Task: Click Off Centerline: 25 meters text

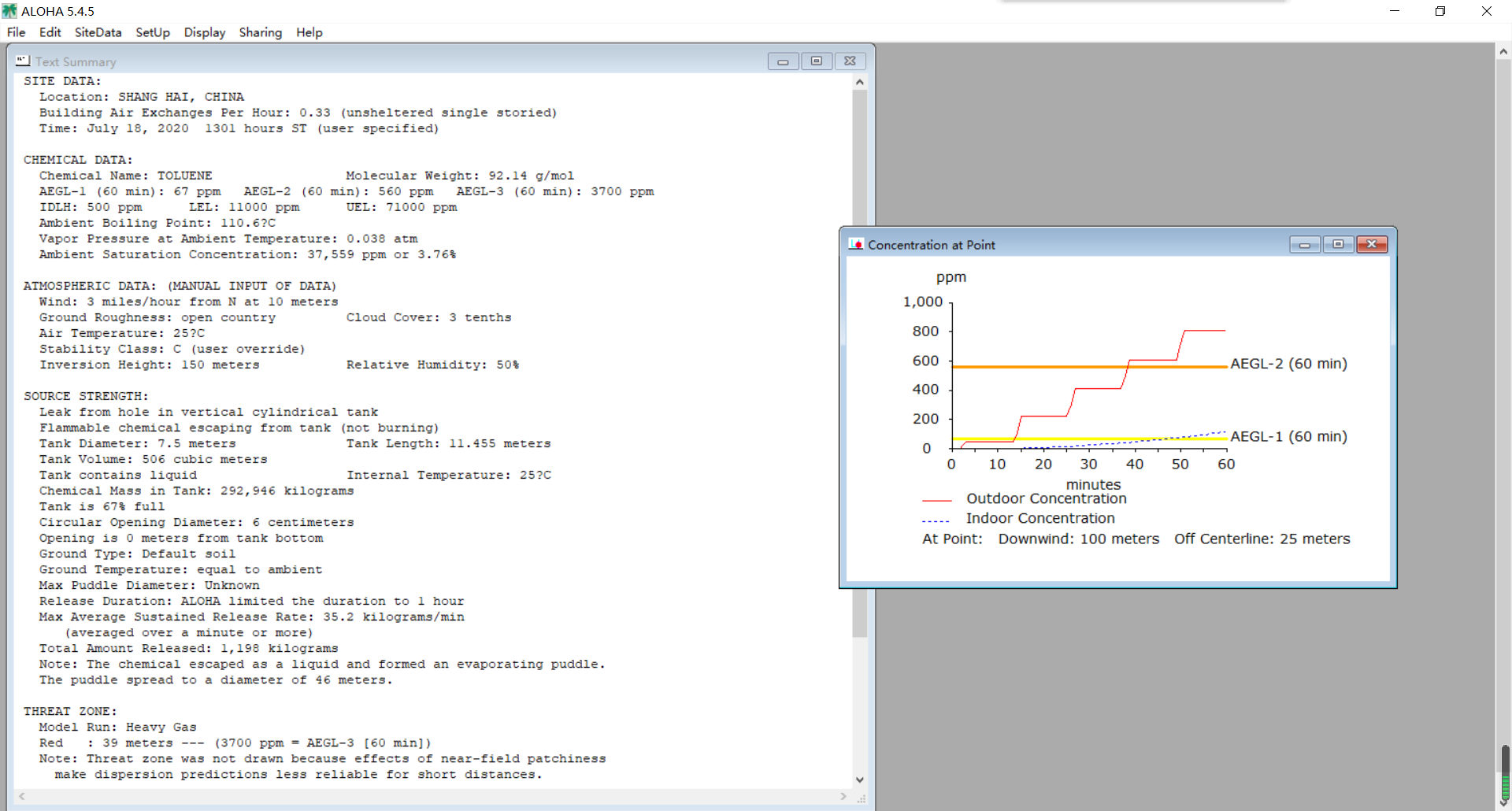Action: (1262, 539)
